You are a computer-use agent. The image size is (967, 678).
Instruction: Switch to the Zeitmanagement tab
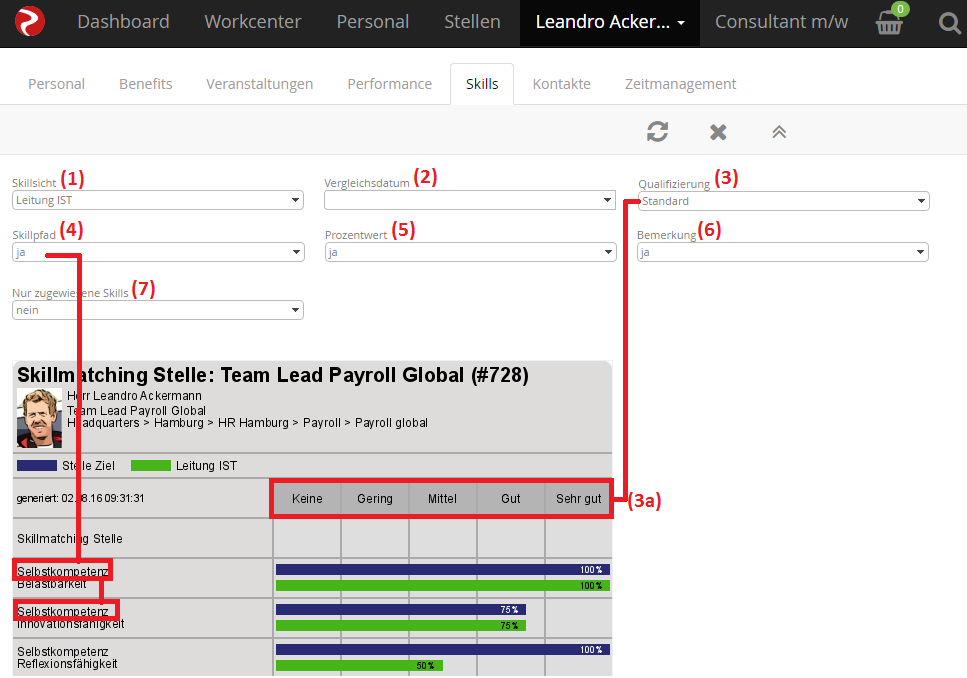(x=681, y=84)
